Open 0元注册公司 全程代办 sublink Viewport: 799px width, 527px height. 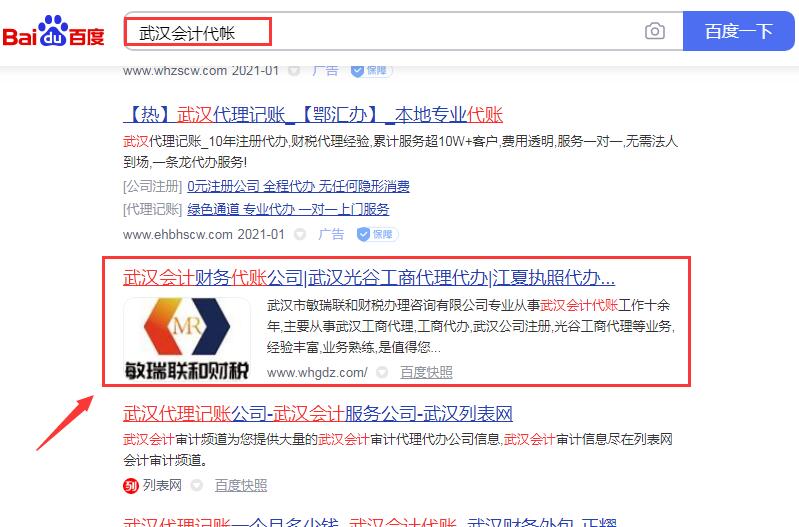(x=298, y=187)
